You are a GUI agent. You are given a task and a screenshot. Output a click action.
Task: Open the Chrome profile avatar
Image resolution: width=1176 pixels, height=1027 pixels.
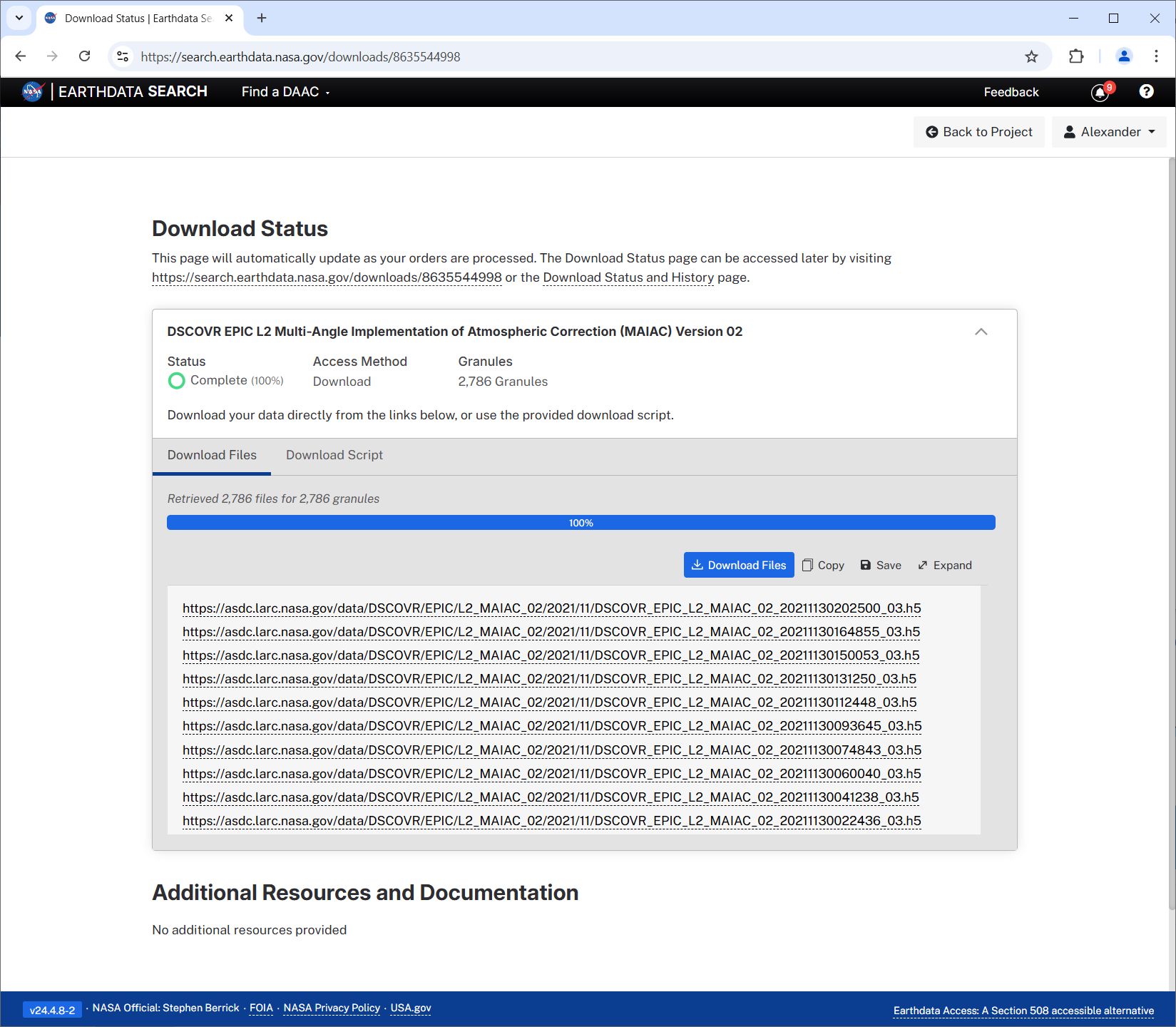(x=1124, y=56)
